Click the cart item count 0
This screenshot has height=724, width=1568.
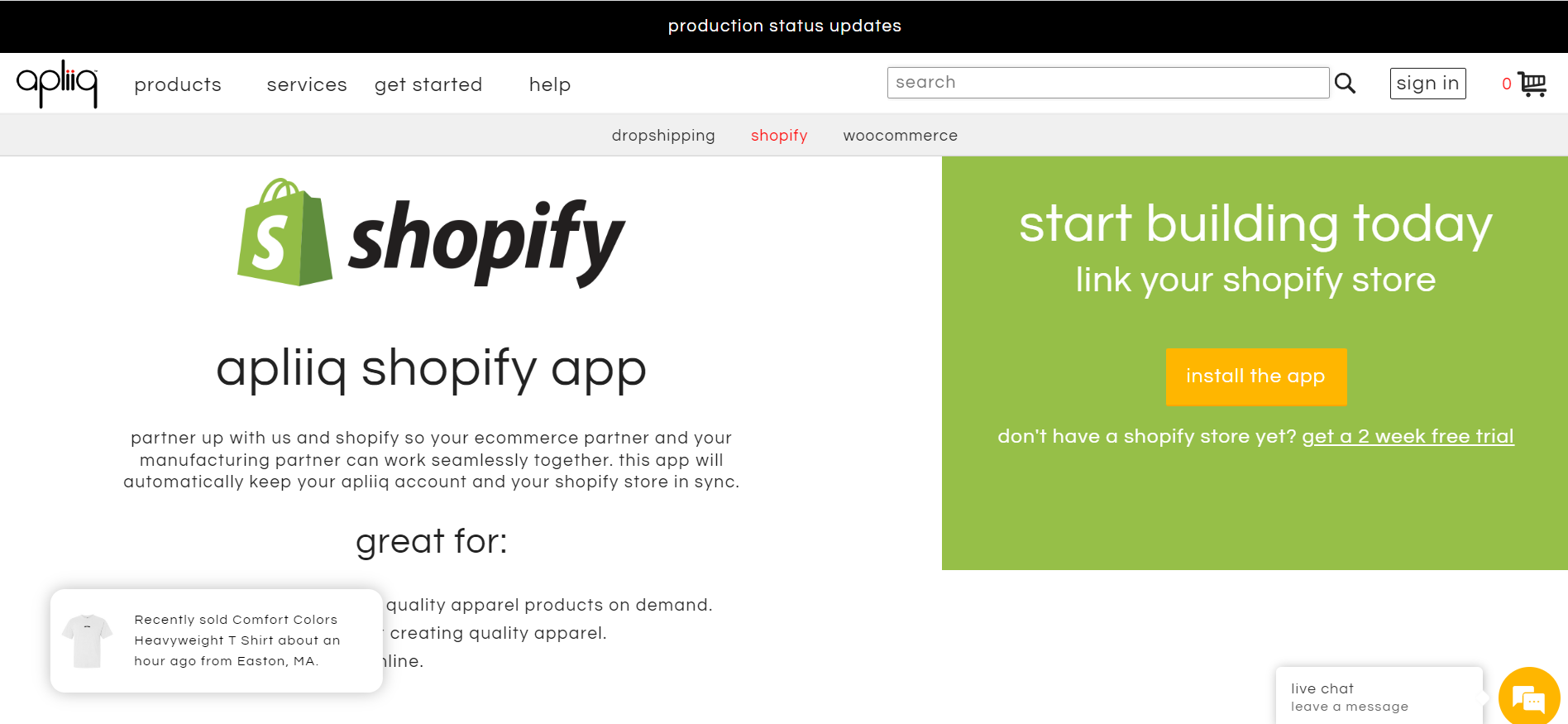pyautogui.click(x=1507, y=84)
